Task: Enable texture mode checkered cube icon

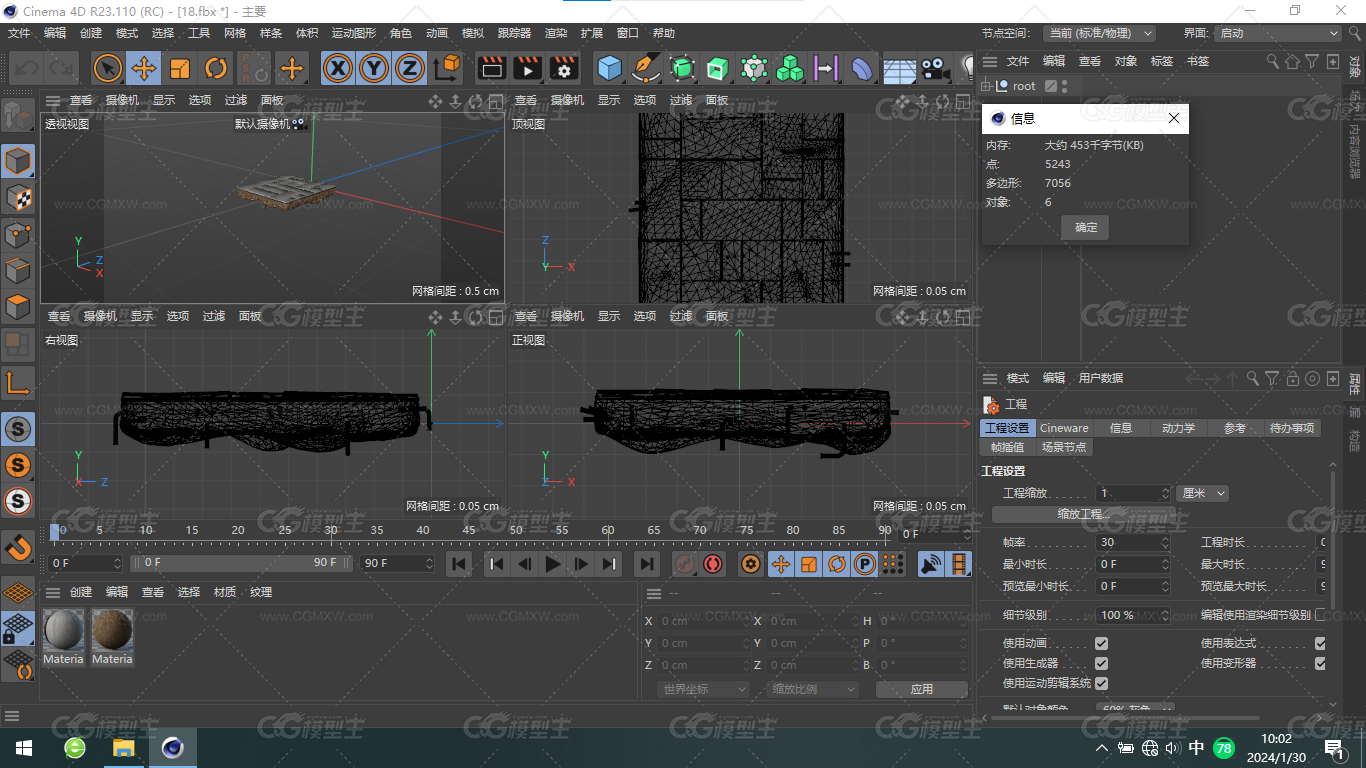Action: (18, 197)
